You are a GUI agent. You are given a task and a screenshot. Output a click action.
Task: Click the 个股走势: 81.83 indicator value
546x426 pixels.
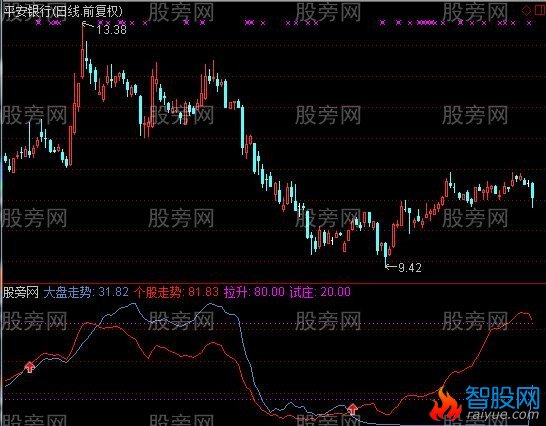tap(177, 292)
